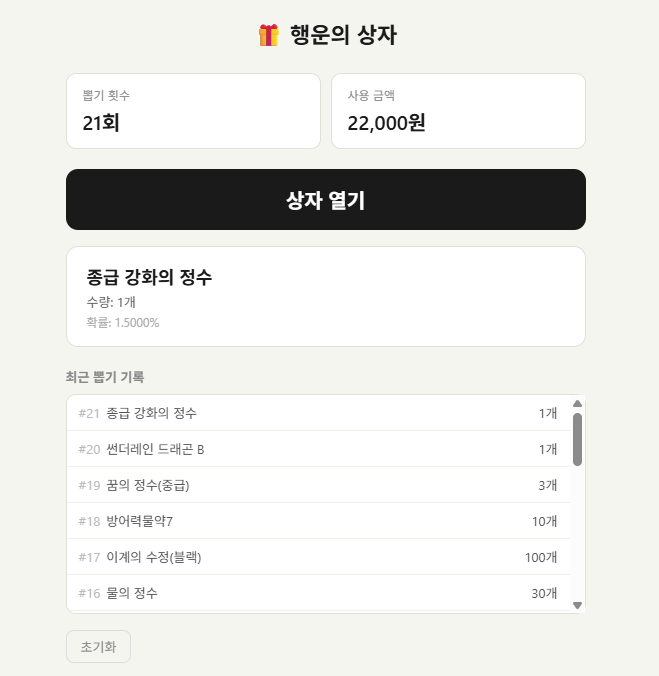Click the result card's 종급 강화의 정수 title
This screenshot has height=676, width=659.
click(150, 277)
